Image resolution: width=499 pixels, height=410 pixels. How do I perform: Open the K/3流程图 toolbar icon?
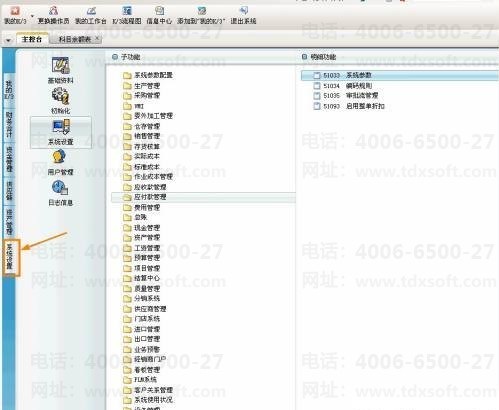pos(127,15)
